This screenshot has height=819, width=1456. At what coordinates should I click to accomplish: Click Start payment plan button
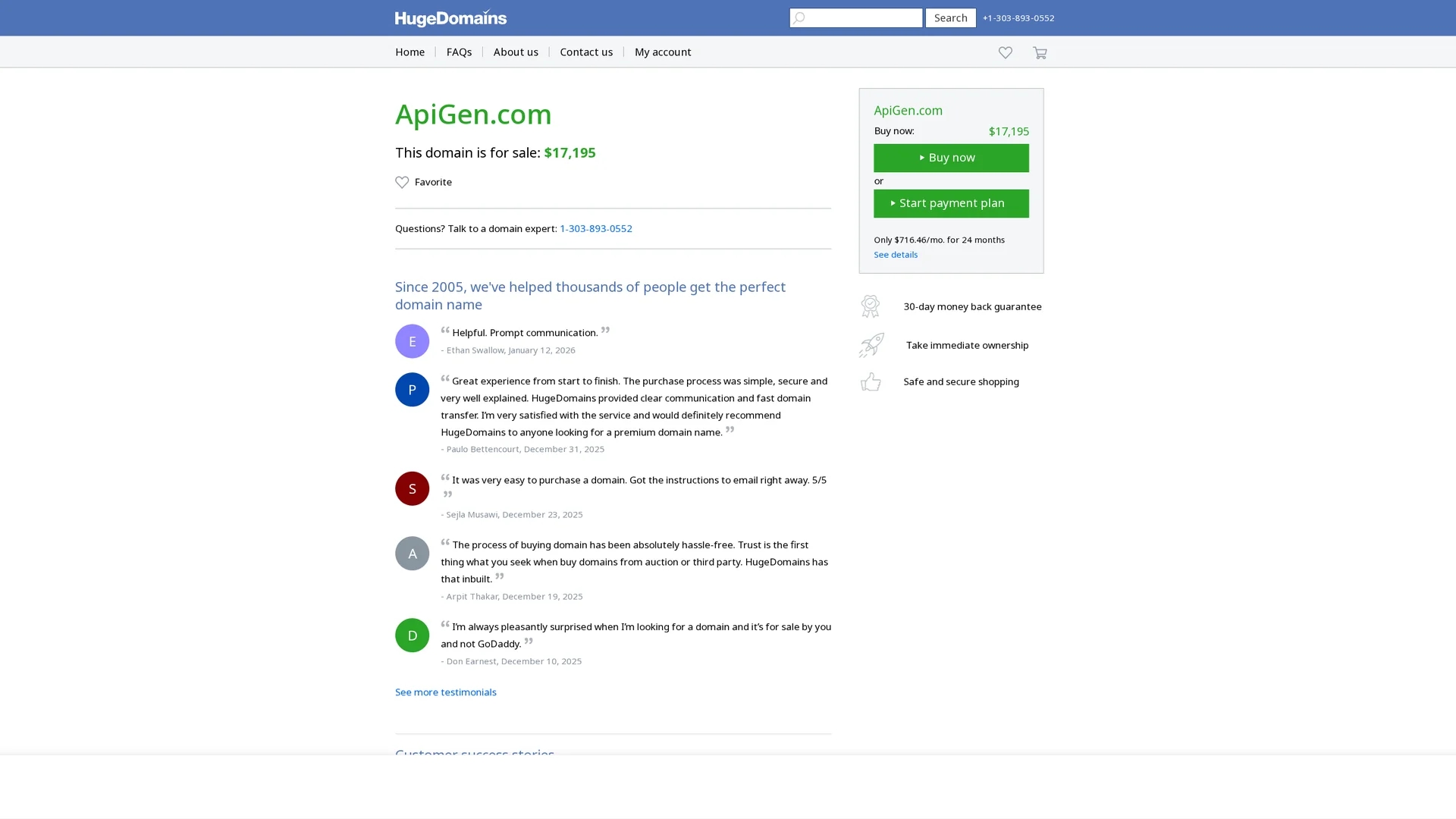(951, 203)
